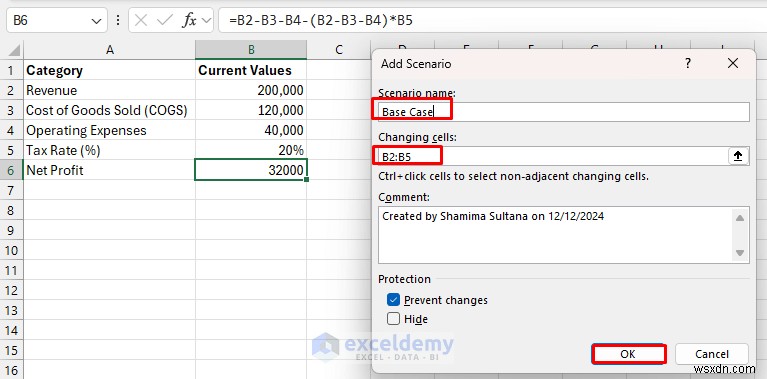Click the comment scrollbar down arrow
767x379 pixels.
(740, 252)
